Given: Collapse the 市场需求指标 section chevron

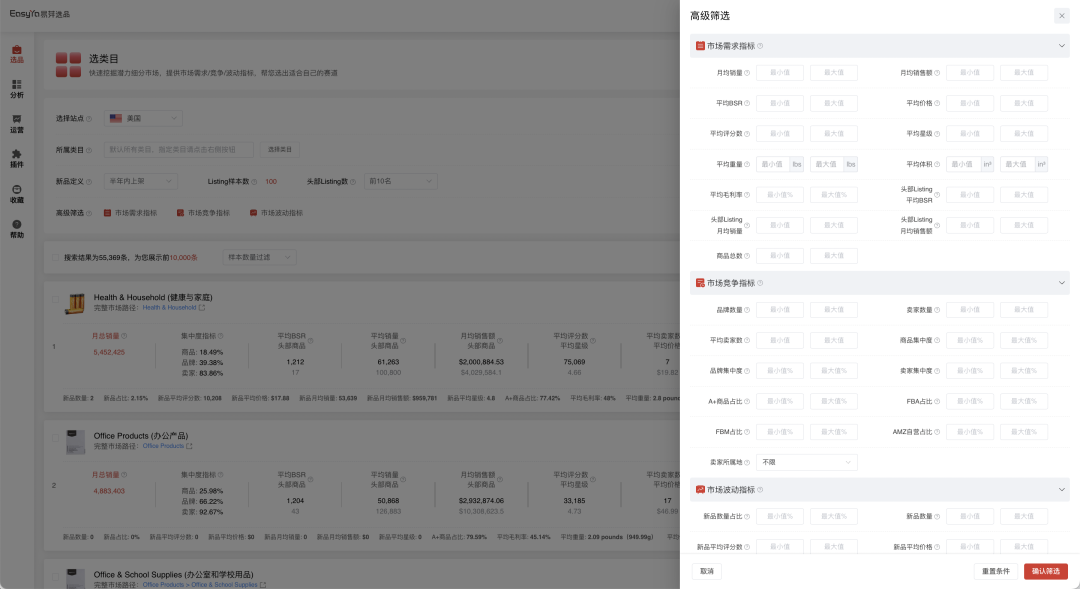Looking at the screenshot, I should point(1061,46).
